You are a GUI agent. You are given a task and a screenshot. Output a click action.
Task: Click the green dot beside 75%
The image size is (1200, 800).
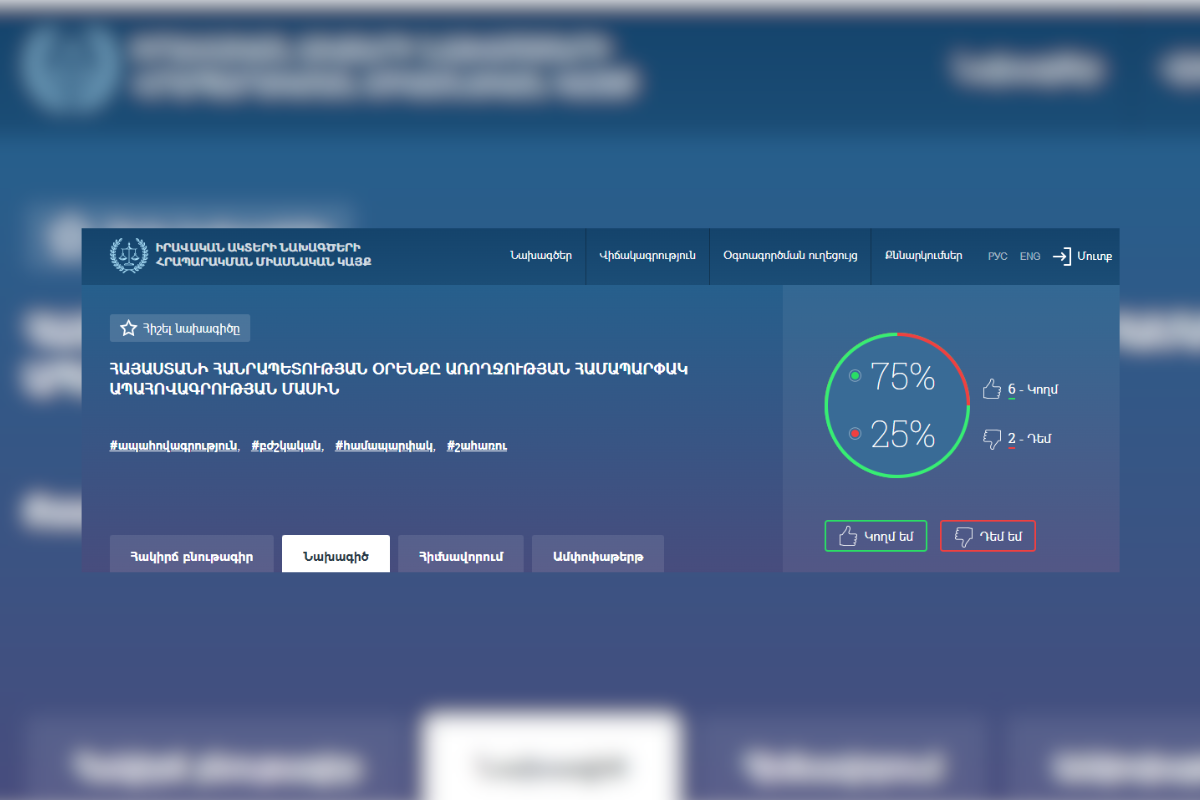pyautogui.click(x=854, y=376)
